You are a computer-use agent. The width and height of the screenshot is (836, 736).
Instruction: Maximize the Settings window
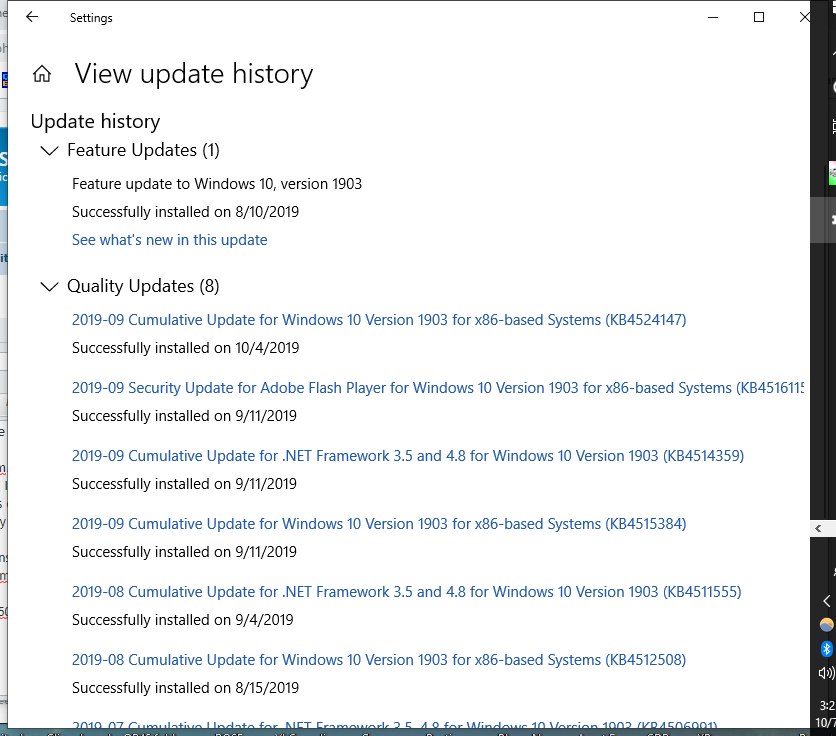tap(759, 18)
